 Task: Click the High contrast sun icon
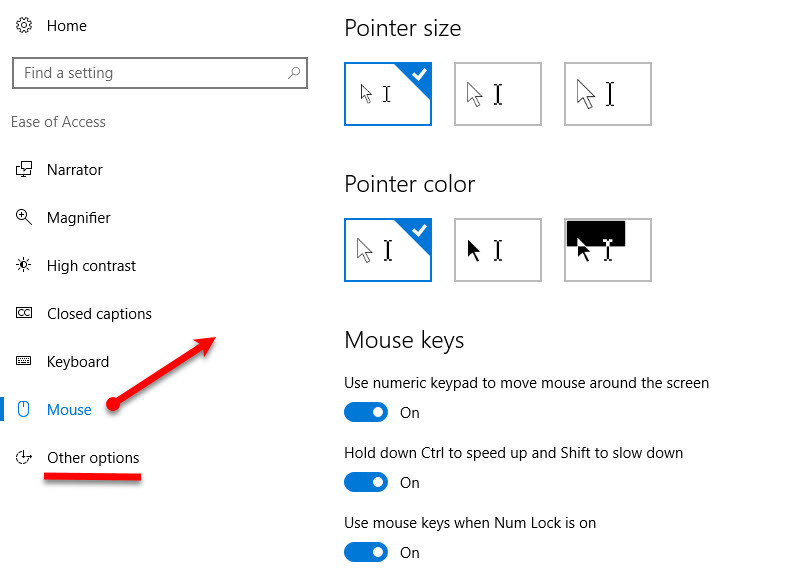point(24,265)
